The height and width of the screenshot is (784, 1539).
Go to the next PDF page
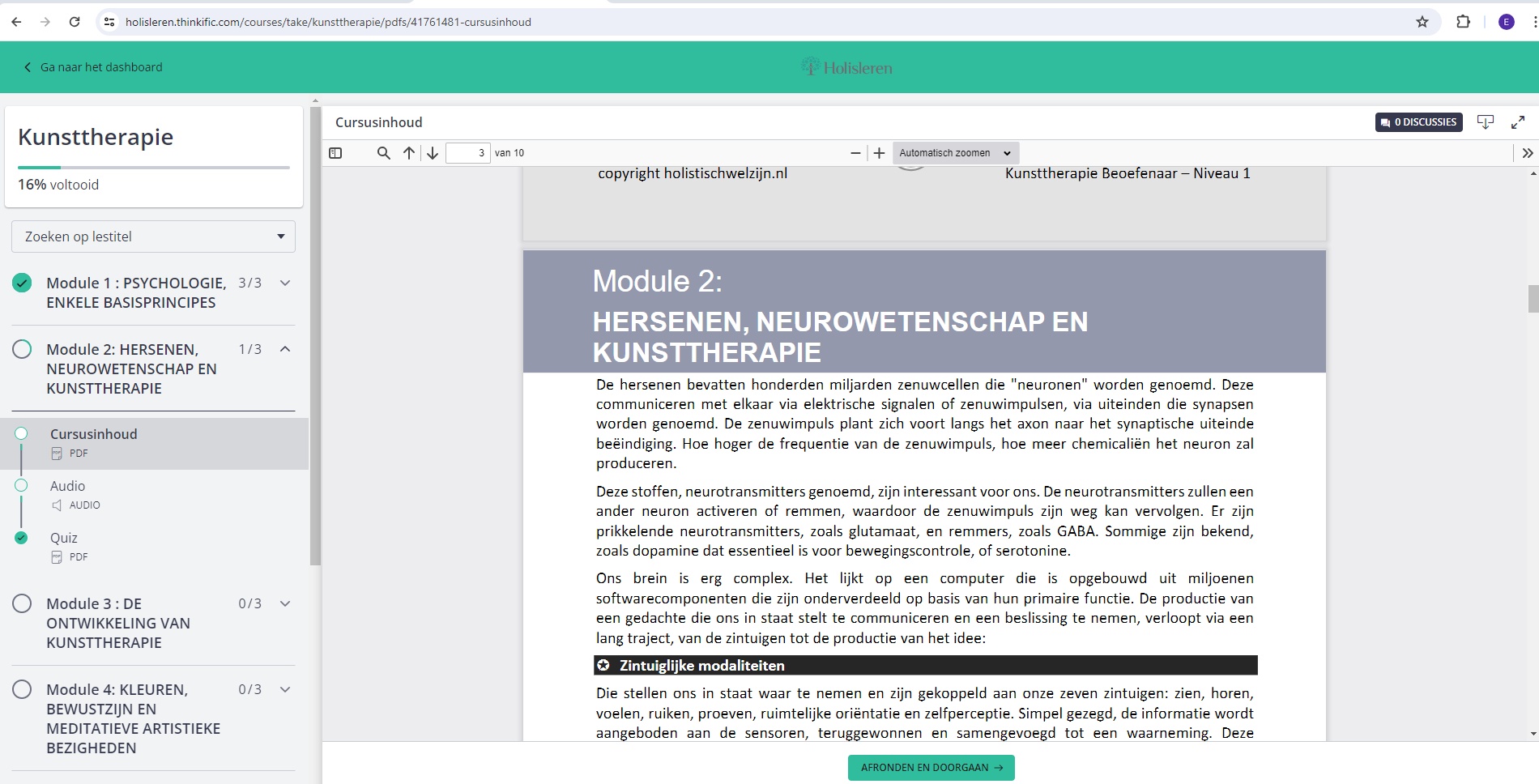coord(433,152)
